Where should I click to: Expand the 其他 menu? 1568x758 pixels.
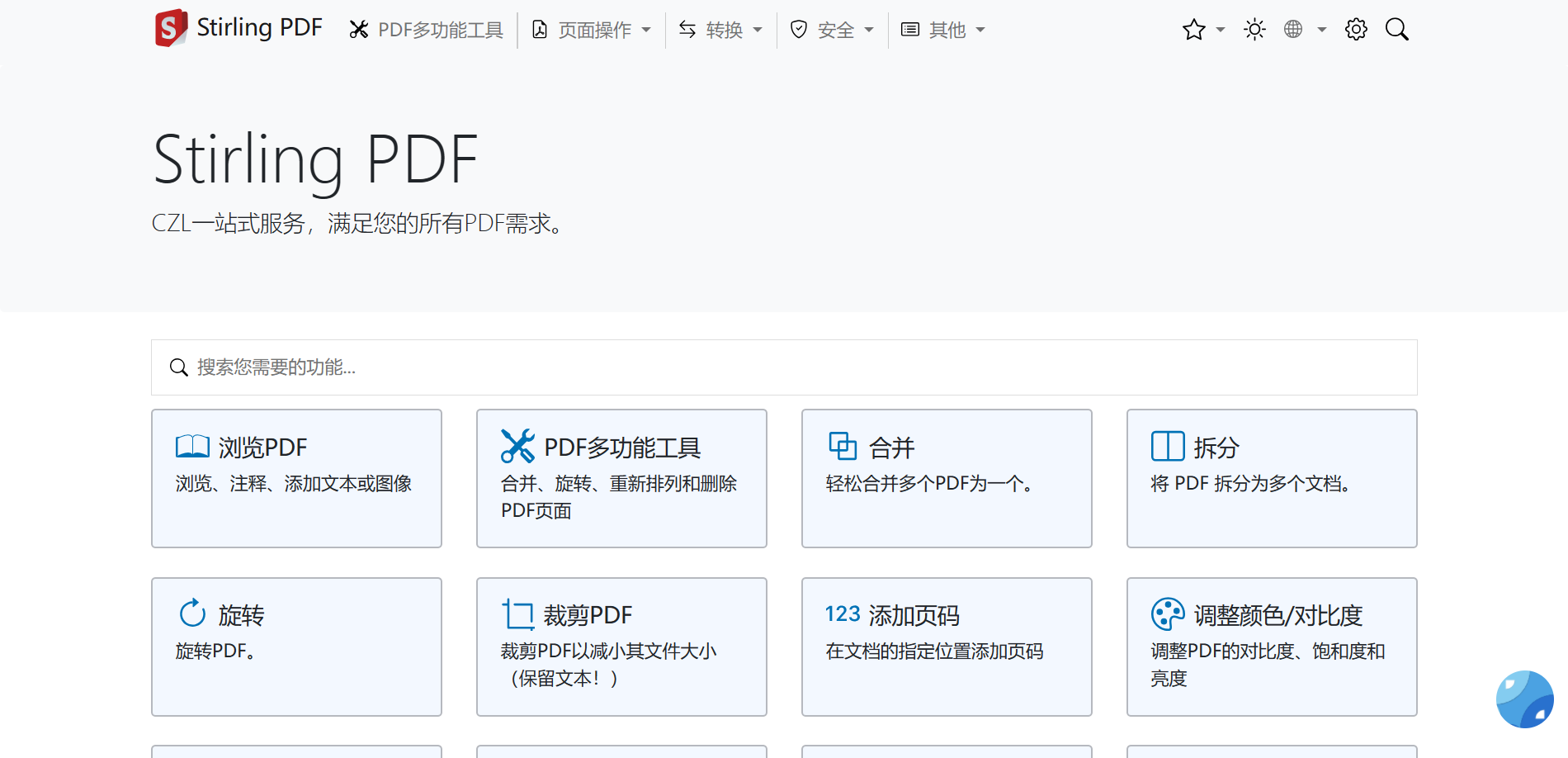[943, 31]
